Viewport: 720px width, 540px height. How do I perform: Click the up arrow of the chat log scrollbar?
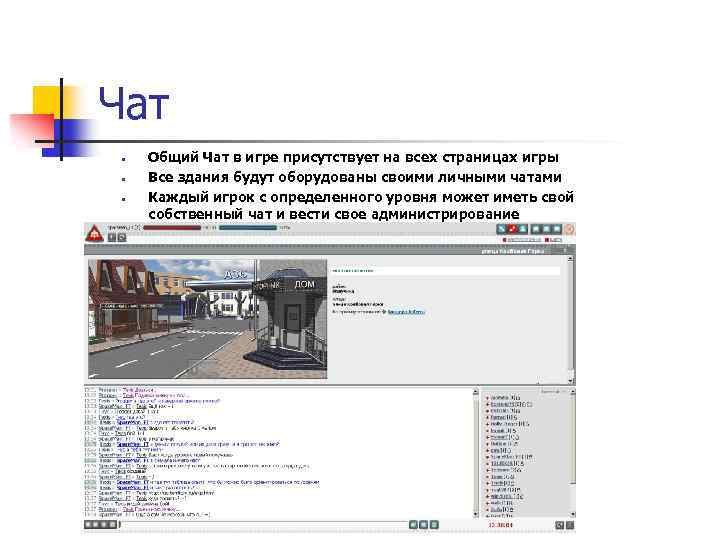pos(475,392)
